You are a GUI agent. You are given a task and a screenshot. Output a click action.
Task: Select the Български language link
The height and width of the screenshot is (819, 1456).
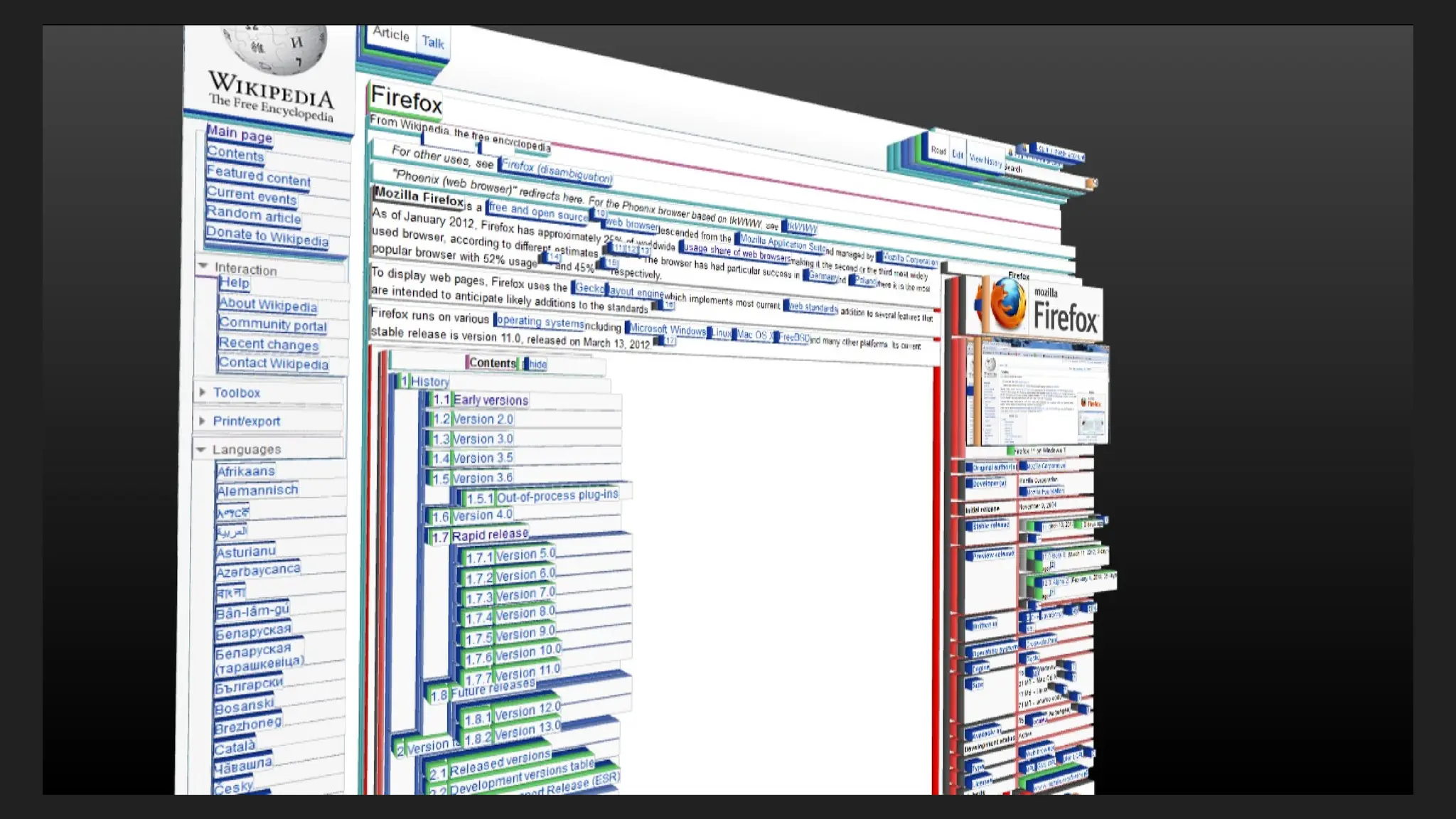click(x=249, y=685)
